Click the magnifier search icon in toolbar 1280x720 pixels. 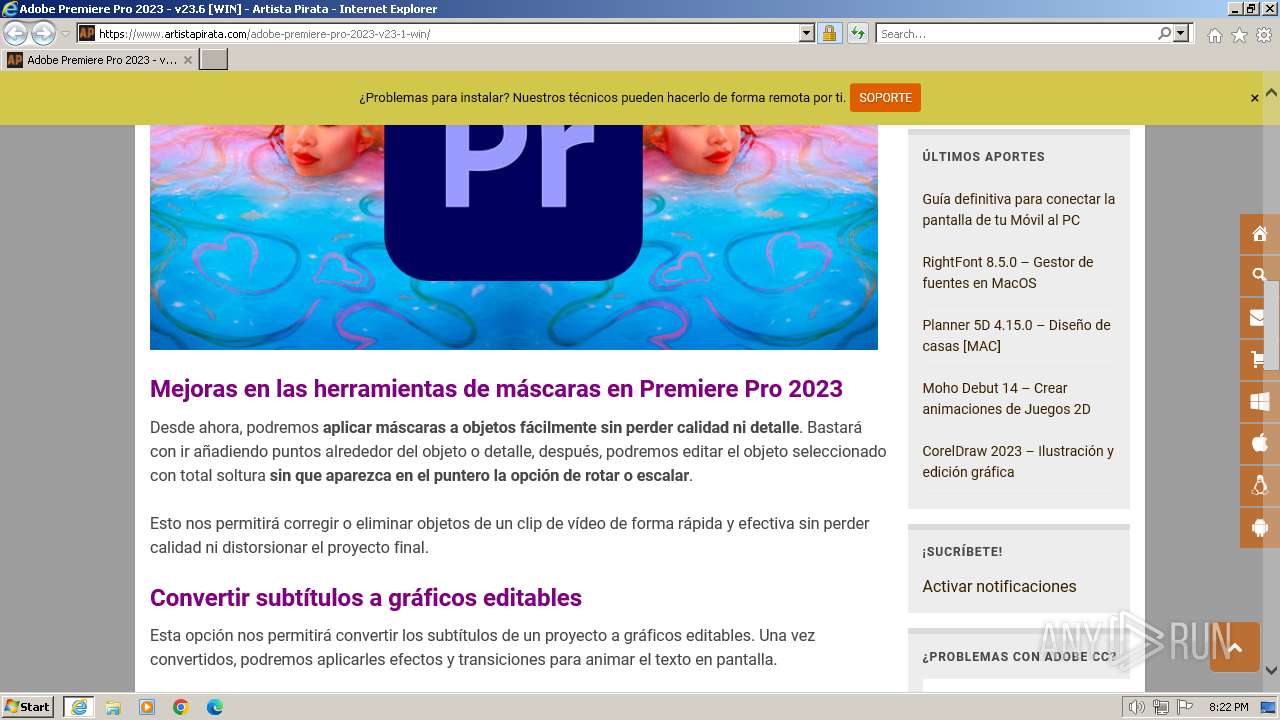(1164, 34)
